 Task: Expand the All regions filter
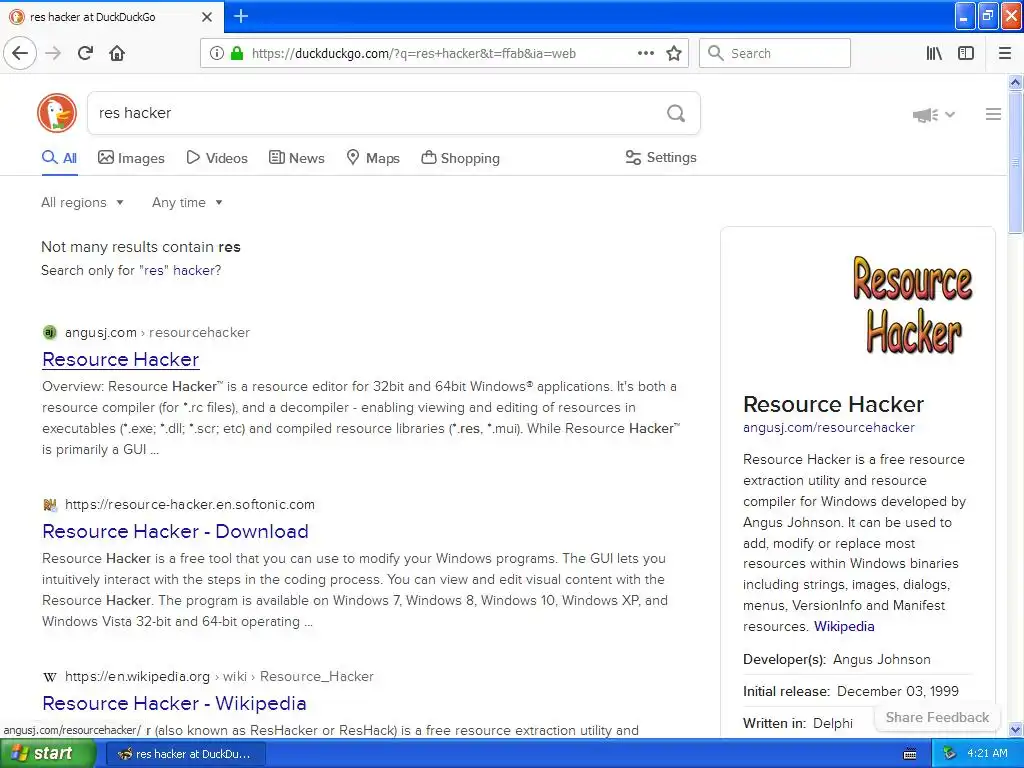pos(82,202)
